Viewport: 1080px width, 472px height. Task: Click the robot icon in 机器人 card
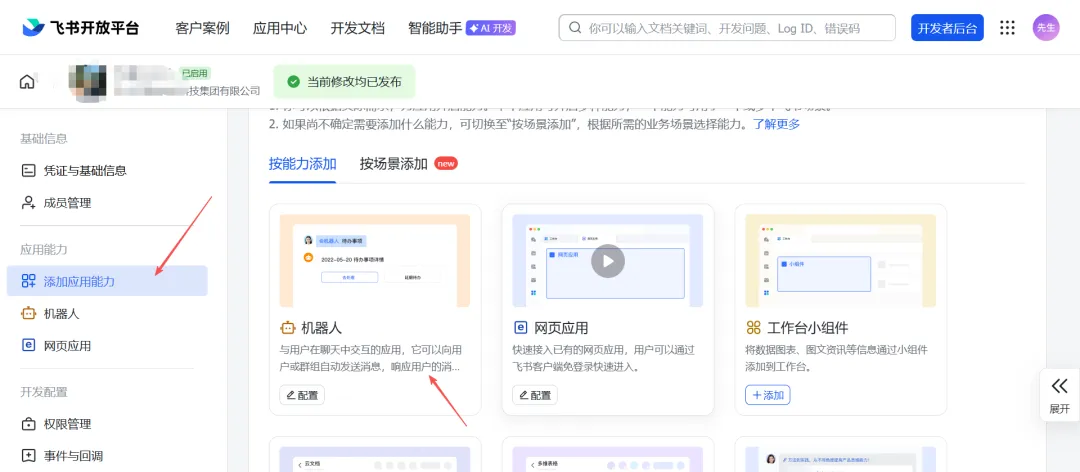coord(287,328)
